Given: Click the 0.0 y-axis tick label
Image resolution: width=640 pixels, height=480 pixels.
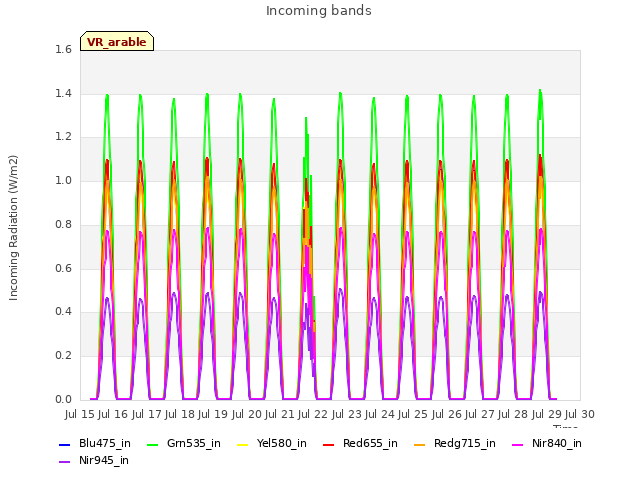Looking at the screenshot, I should tap(63, 400).
